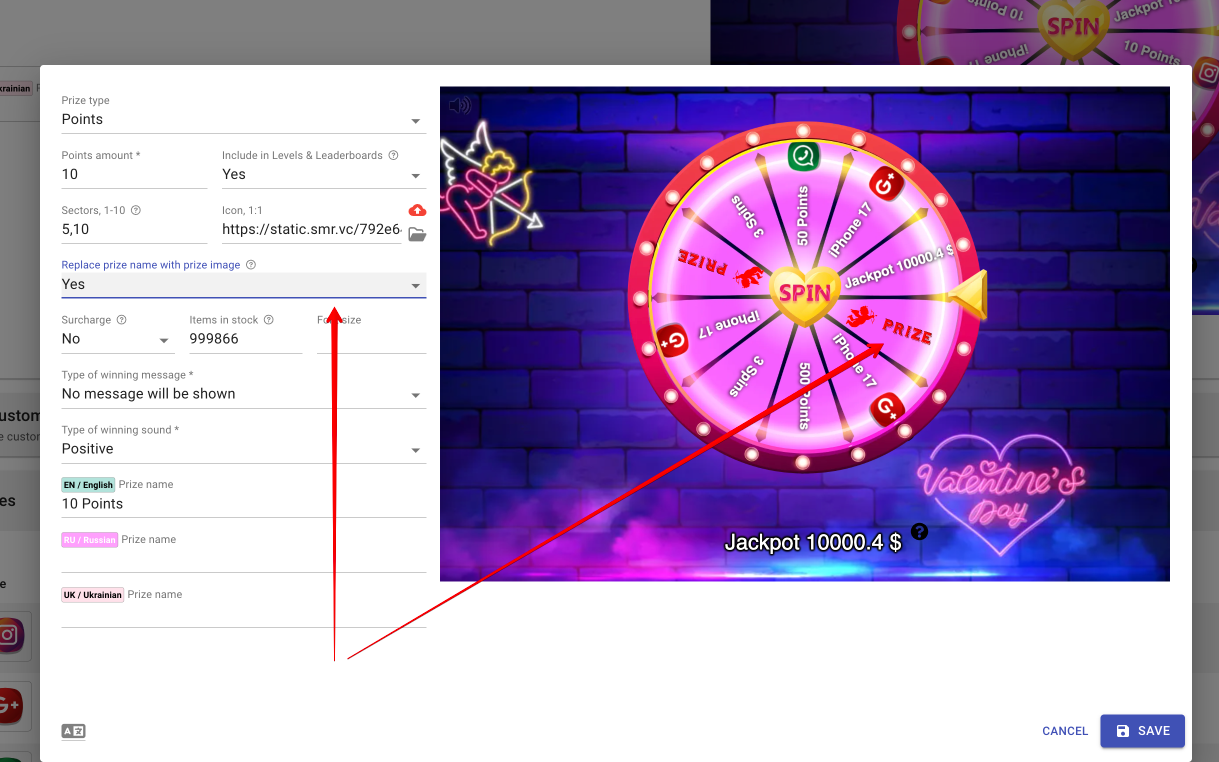Click the Points amount input field
1219x762 pixels.
(134, 175)
